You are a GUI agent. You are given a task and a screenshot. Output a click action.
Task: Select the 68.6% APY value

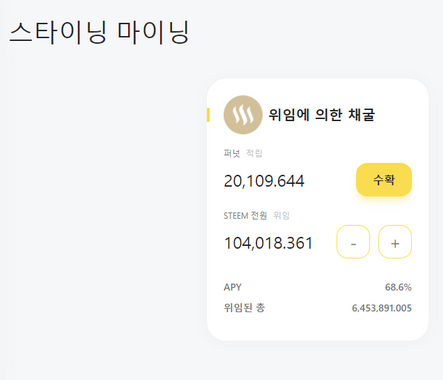(x=398, y=287)
